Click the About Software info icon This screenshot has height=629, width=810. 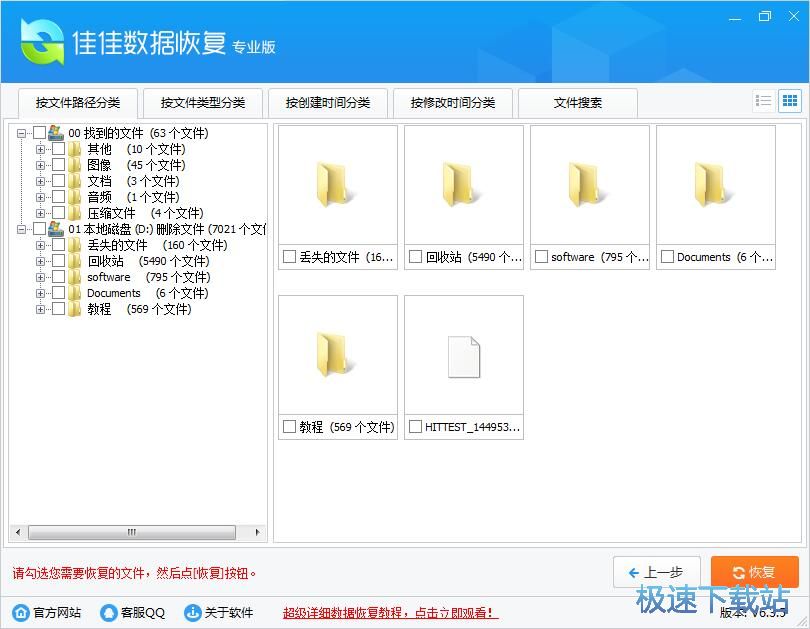point(192,612)
